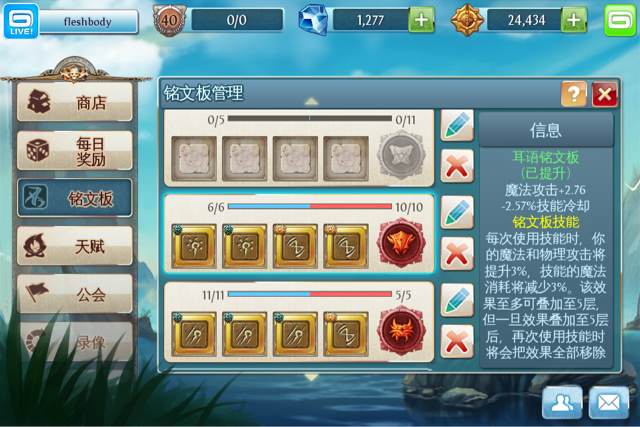640x427 pixels.
Task: Open the friends icon at the bottom right
Action: click(562, 403)
